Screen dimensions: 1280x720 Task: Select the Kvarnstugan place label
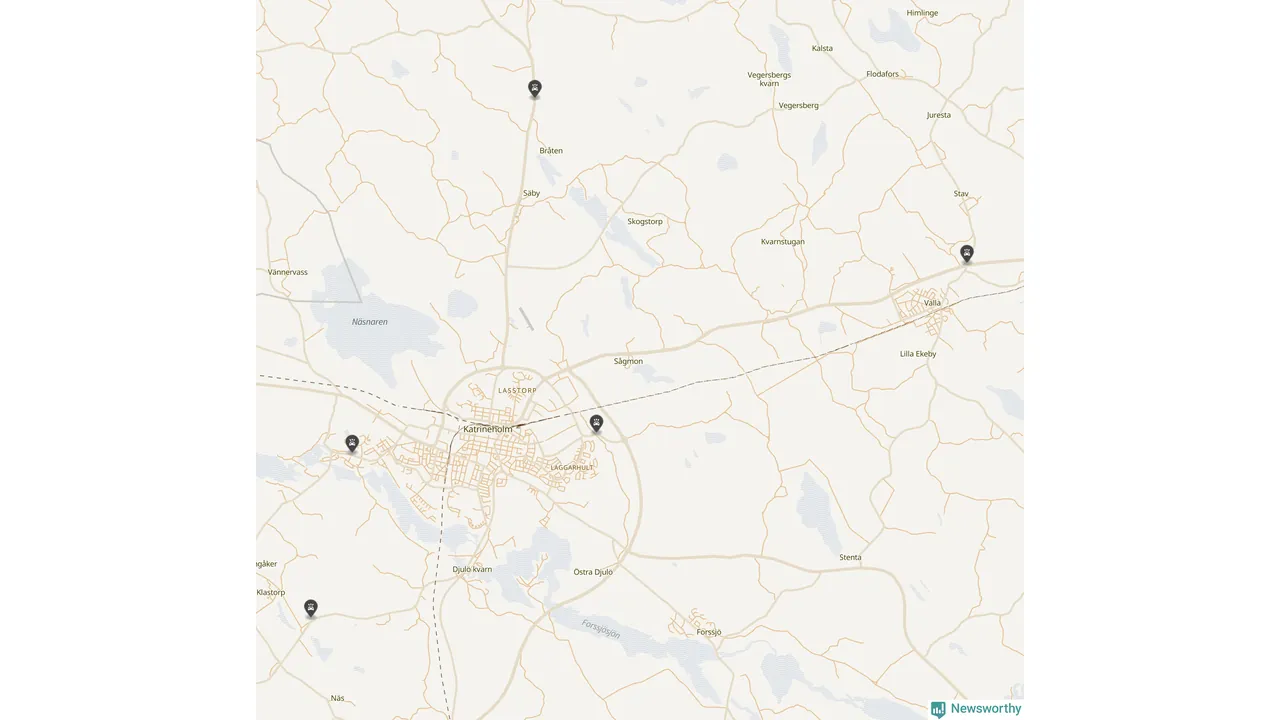(x=782, y=242)
